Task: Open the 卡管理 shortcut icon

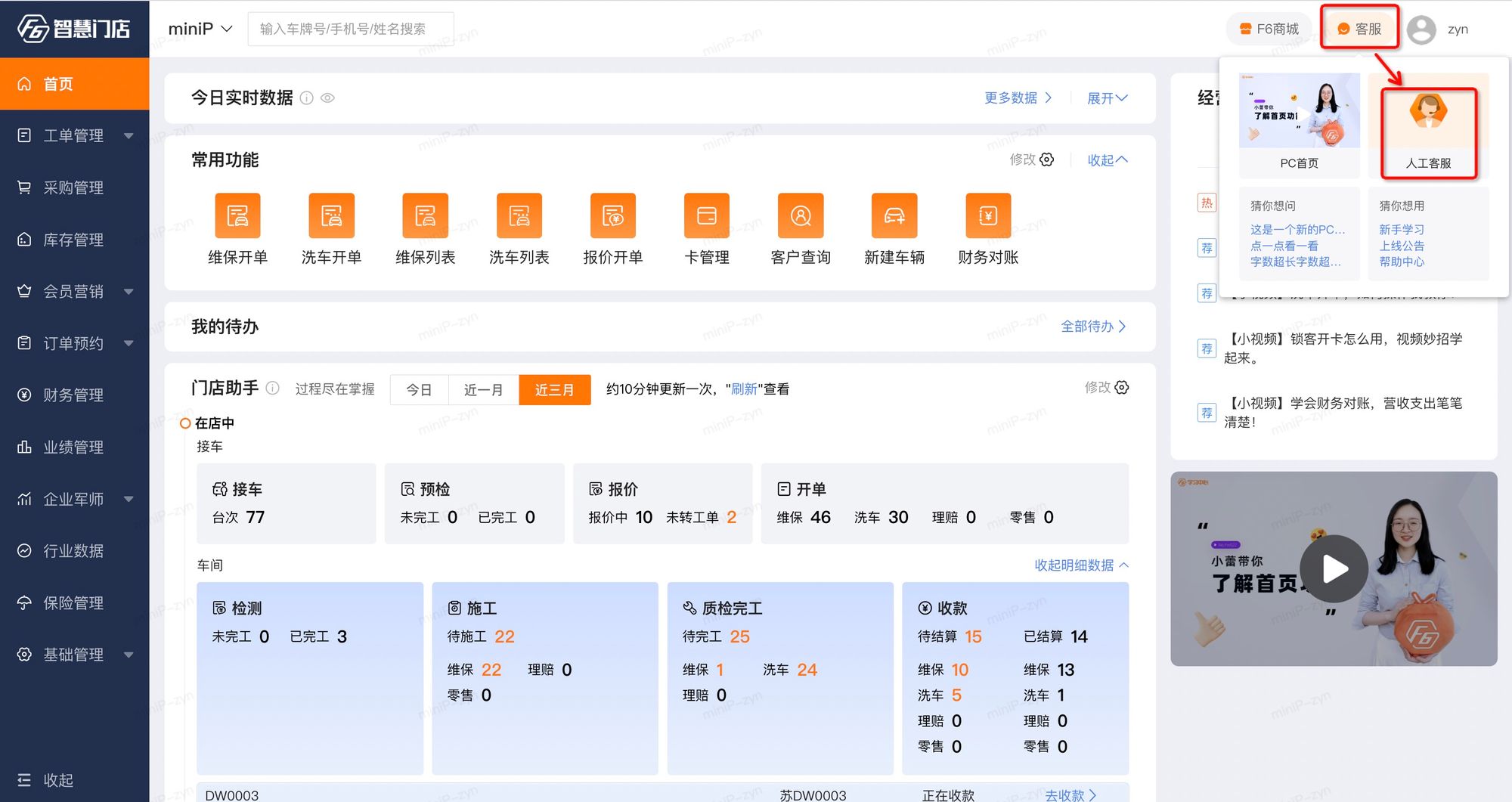Action: pyautogui.click(x=707, y=215)
